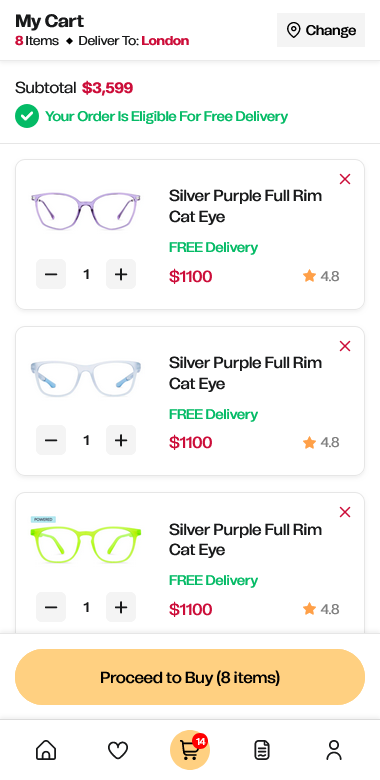Decrease quantity of blue glasses

coord(51,440)
